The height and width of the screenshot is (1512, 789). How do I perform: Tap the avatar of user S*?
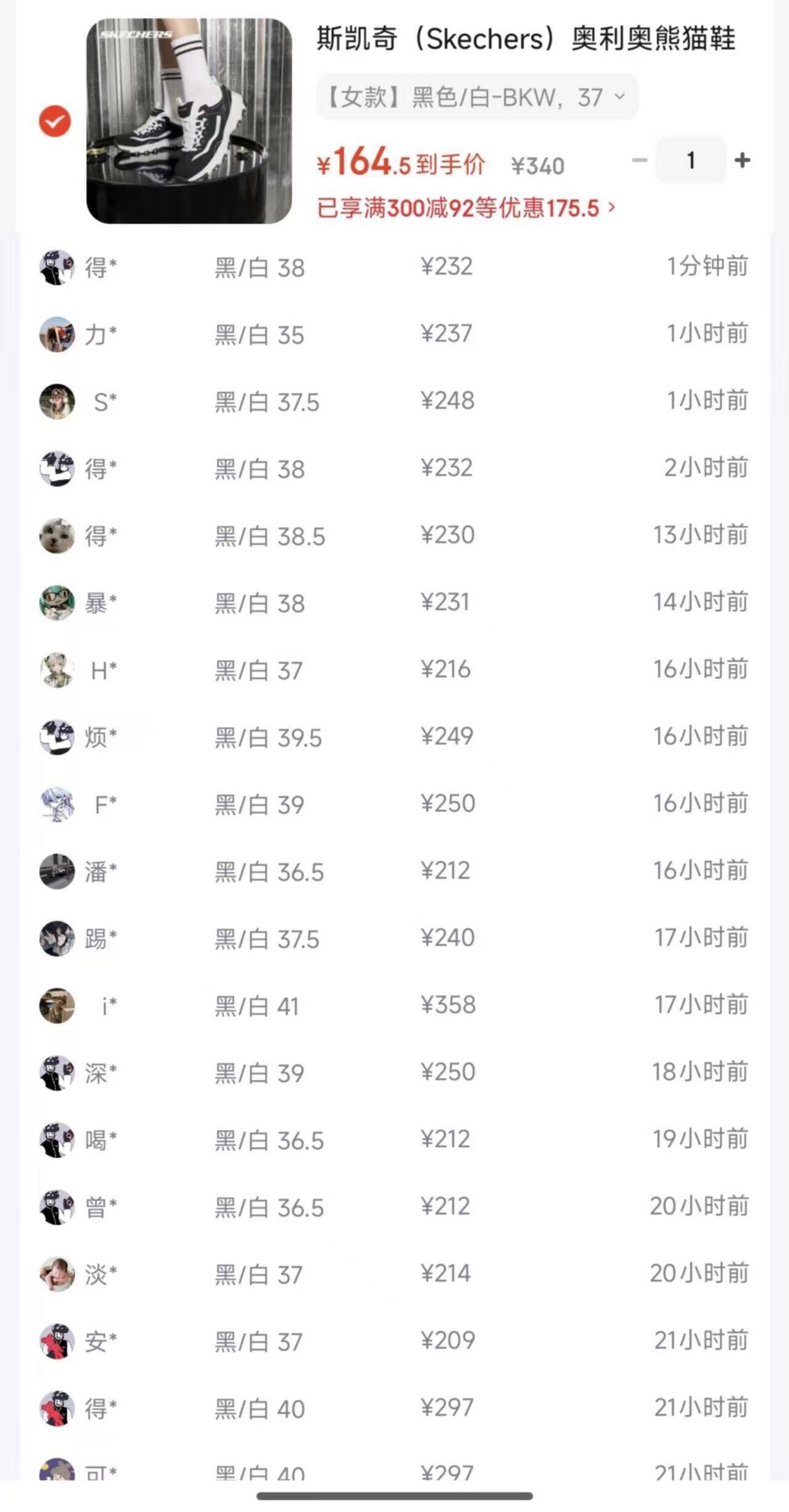(x=57, y=402)
